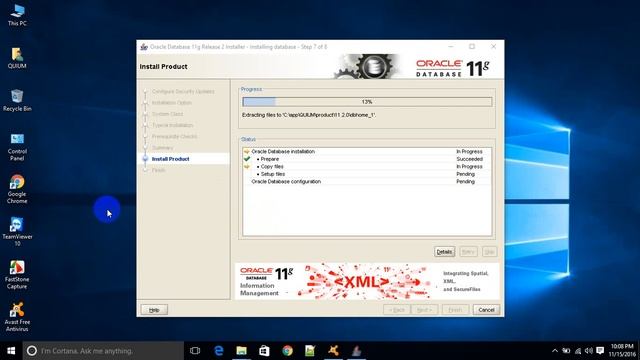The height and width of the screenshot is (360, 640).
Task: Launch Google Chrome from desktop
Action: tap(17, 189)
